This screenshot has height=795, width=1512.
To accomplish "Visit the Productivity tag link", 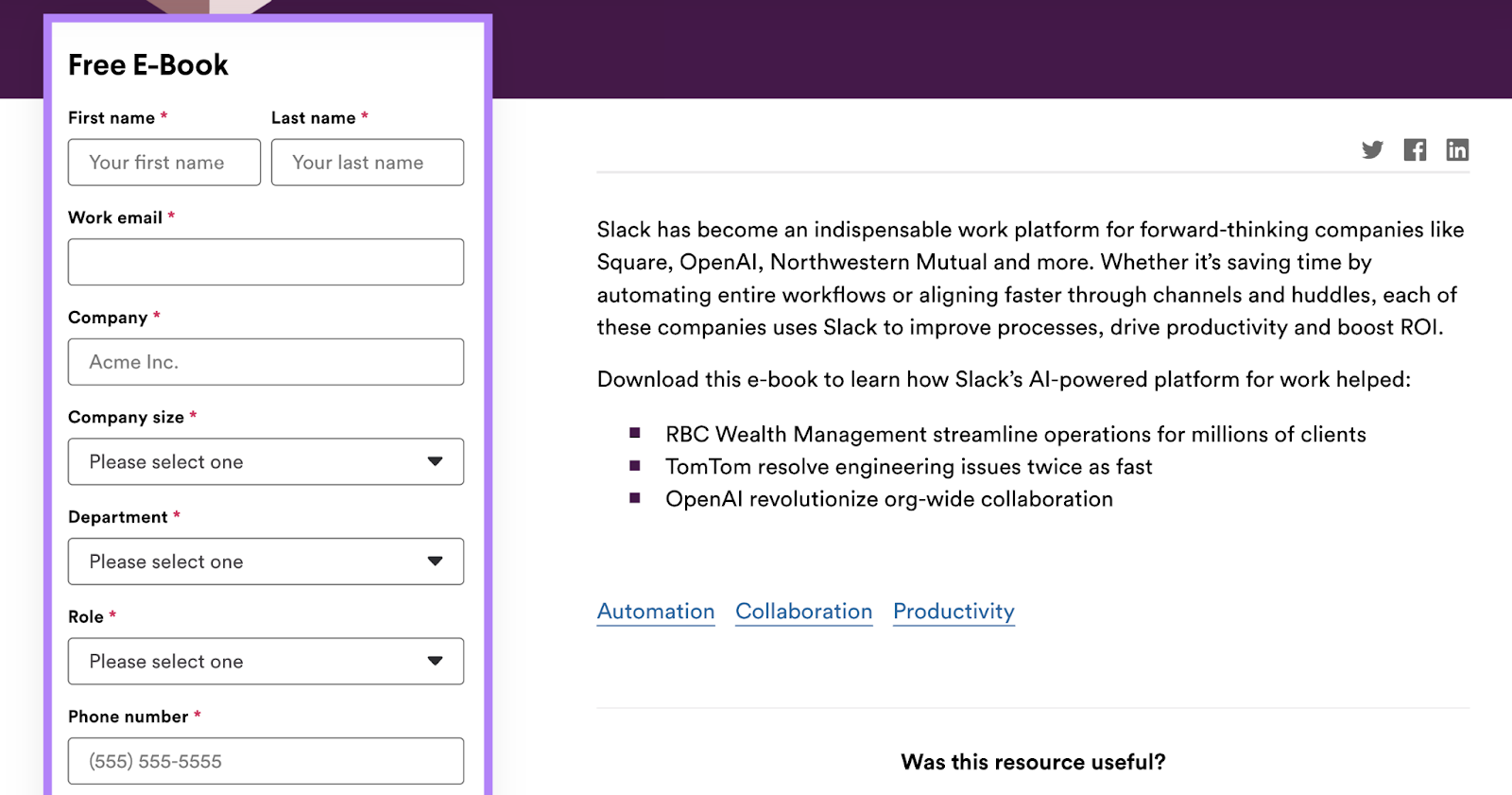I will click(954, 612).
